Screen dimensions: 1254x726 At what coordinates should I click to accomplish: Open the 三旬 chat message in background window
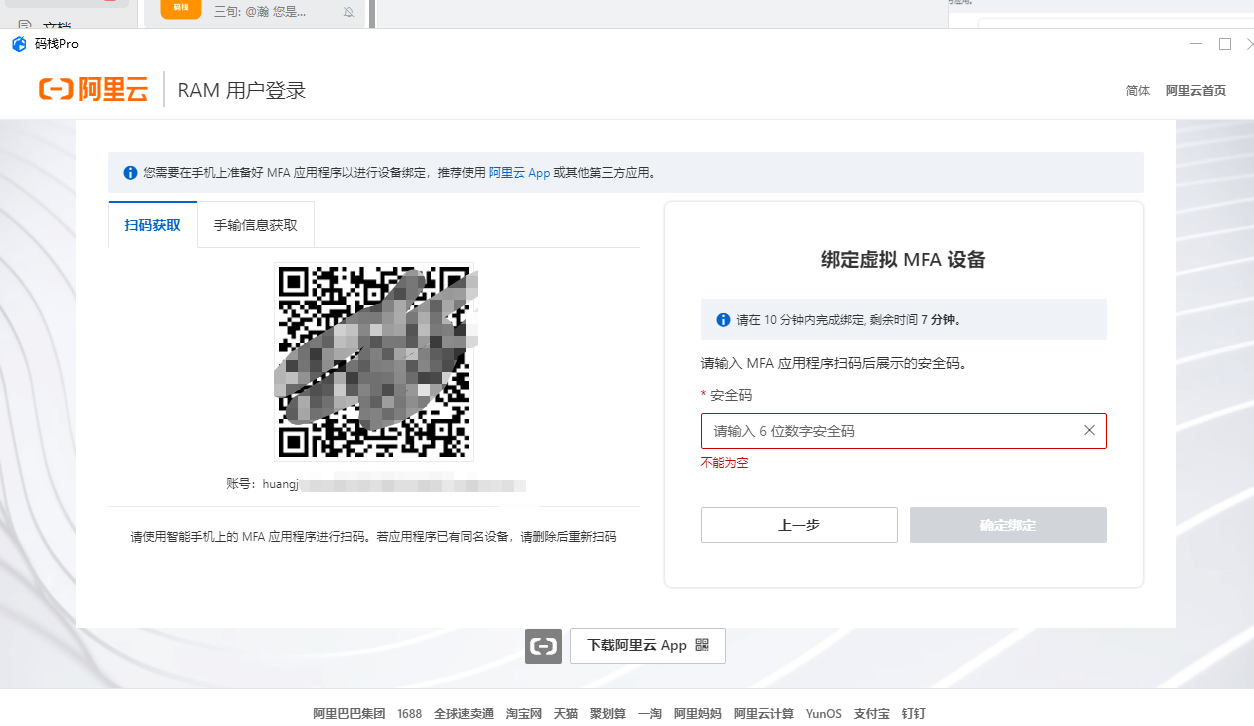tap(260, 12)
